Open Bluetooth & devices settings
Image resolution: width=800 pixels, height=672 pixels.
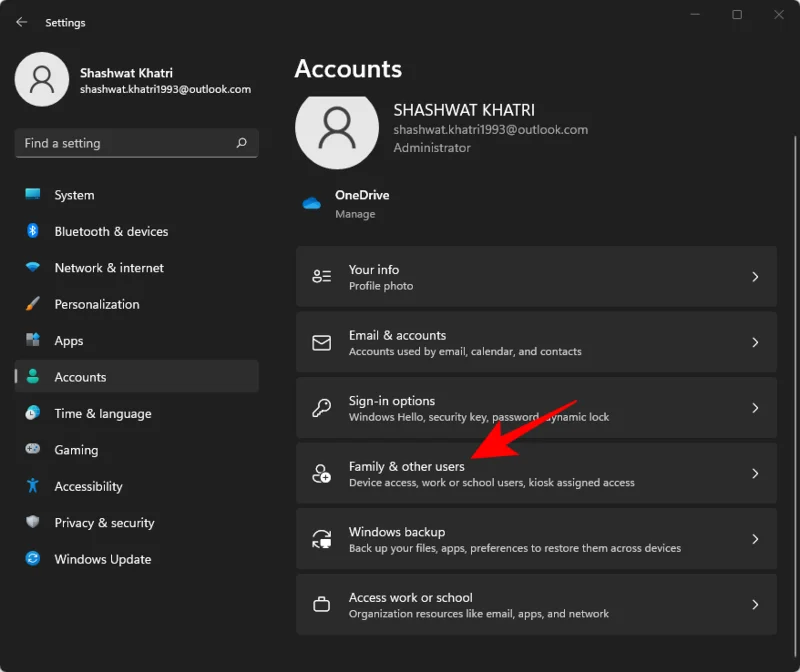click(108, 231)
